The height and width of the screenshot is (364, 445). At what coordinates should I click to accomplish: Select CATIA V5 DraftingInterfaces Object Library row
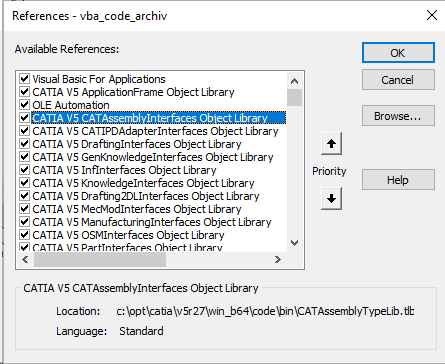pos(137,144)
